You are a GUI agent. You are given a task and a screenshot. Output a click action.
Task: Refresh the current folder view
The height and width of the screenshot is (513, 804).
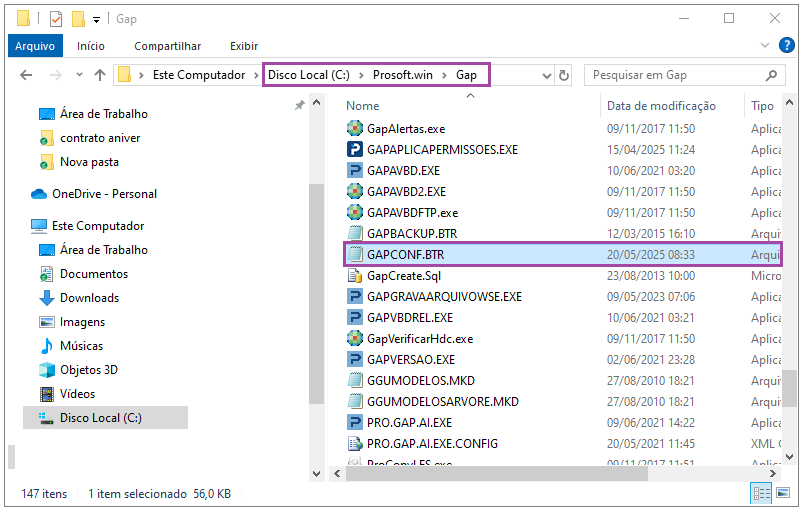coord(564,75)
